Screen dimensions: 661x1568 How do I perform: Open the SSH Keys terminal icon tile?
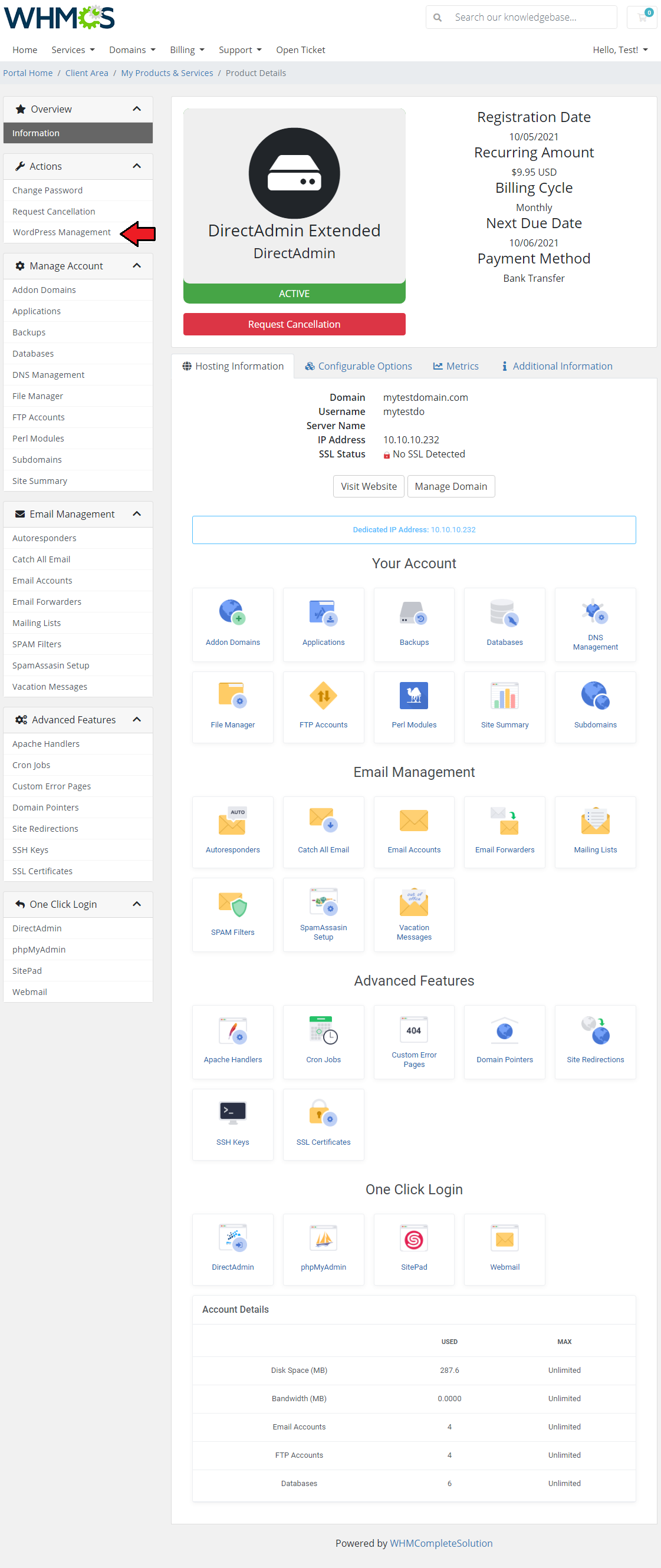232,1125
